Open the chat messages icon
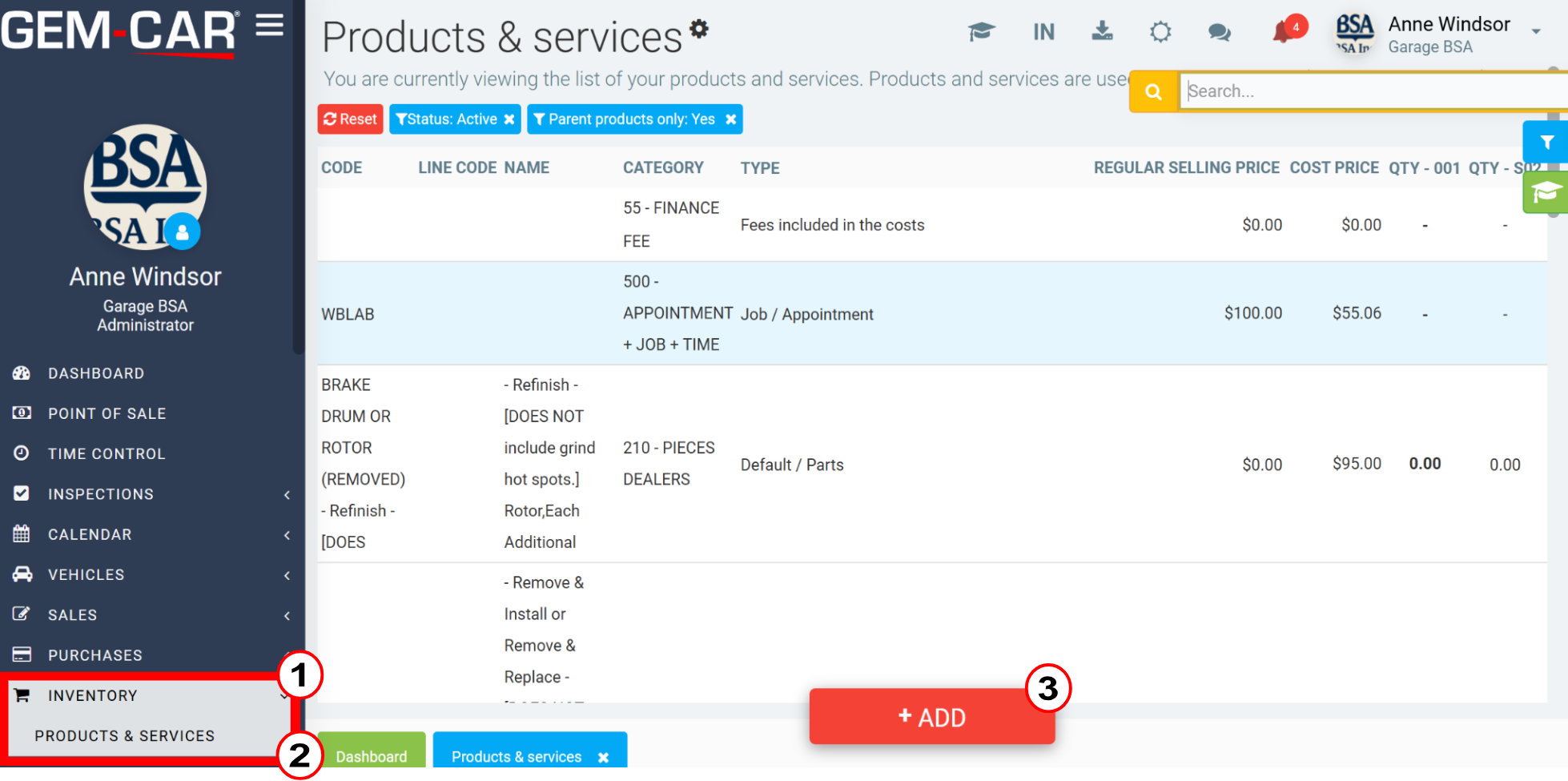1568x781 pixels. (x=1219, y=32)
